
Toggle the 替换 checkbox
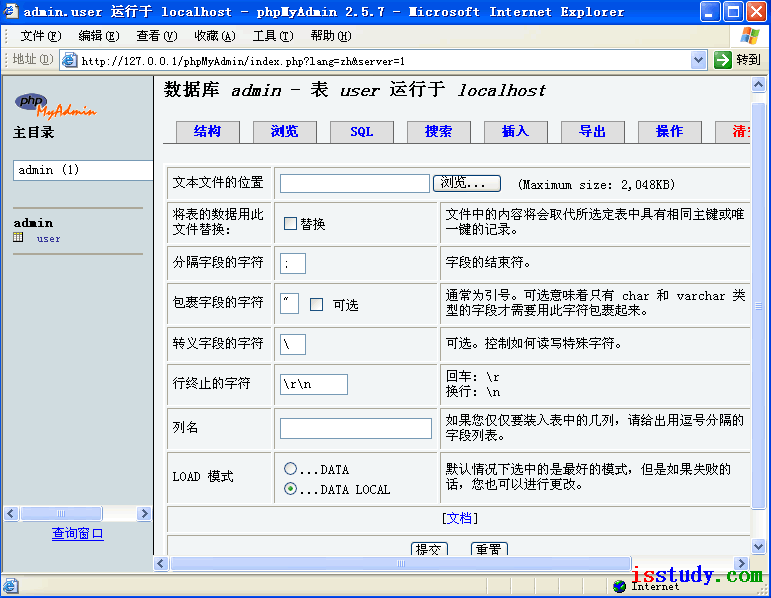290,224
